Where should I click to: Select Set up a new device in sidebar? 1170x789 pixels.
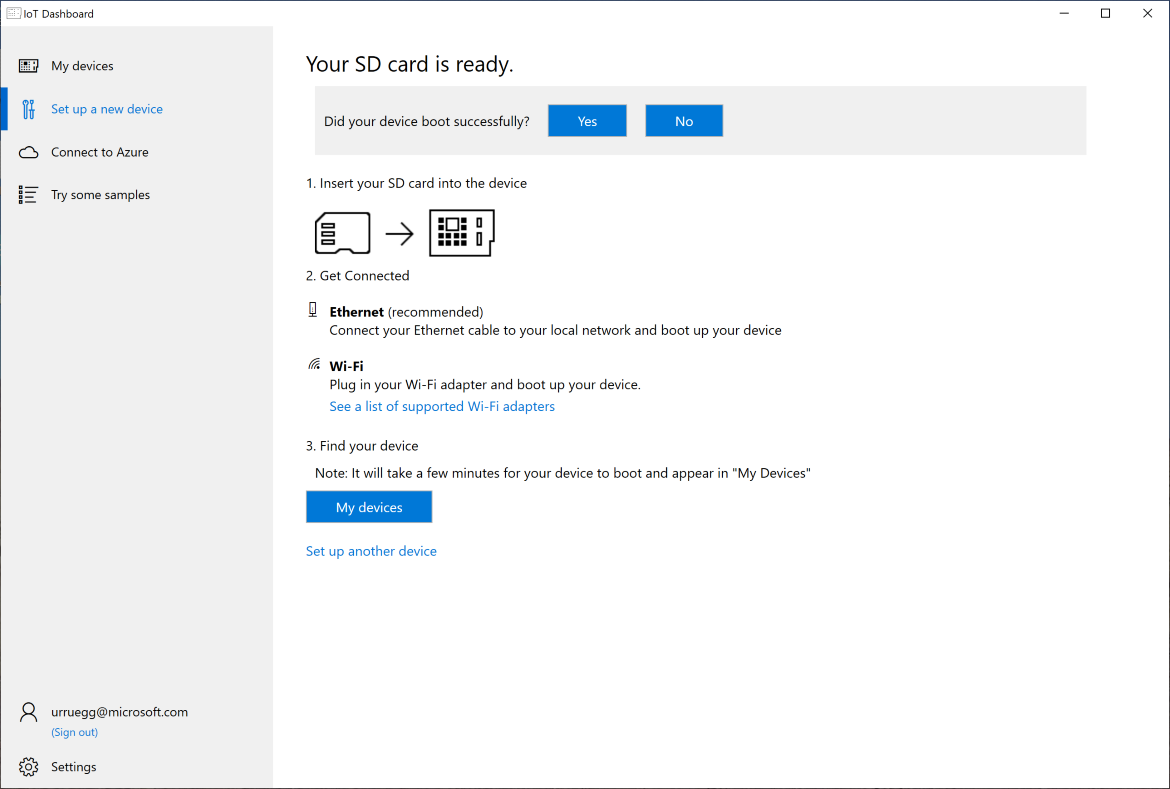pyautogui.click(x=137, y=109)
